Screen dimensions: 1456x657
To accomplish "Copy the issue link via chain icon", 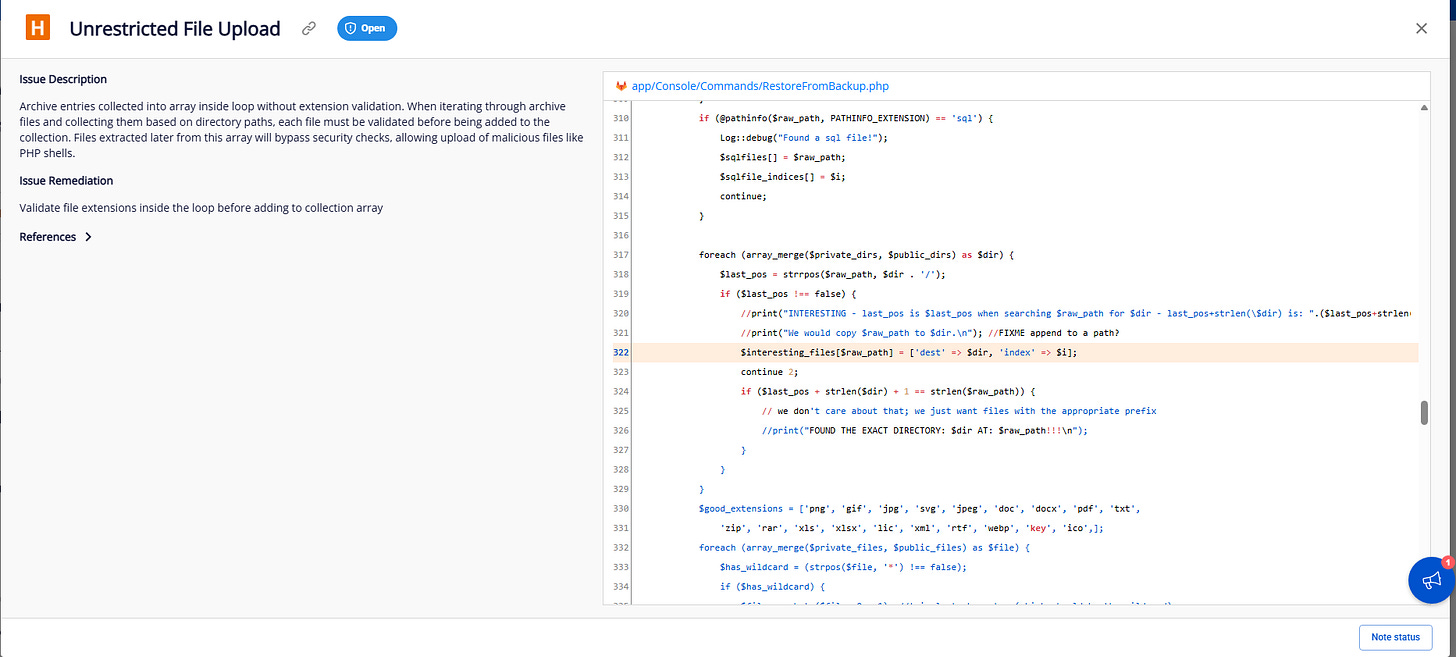I will click(309, 29).
